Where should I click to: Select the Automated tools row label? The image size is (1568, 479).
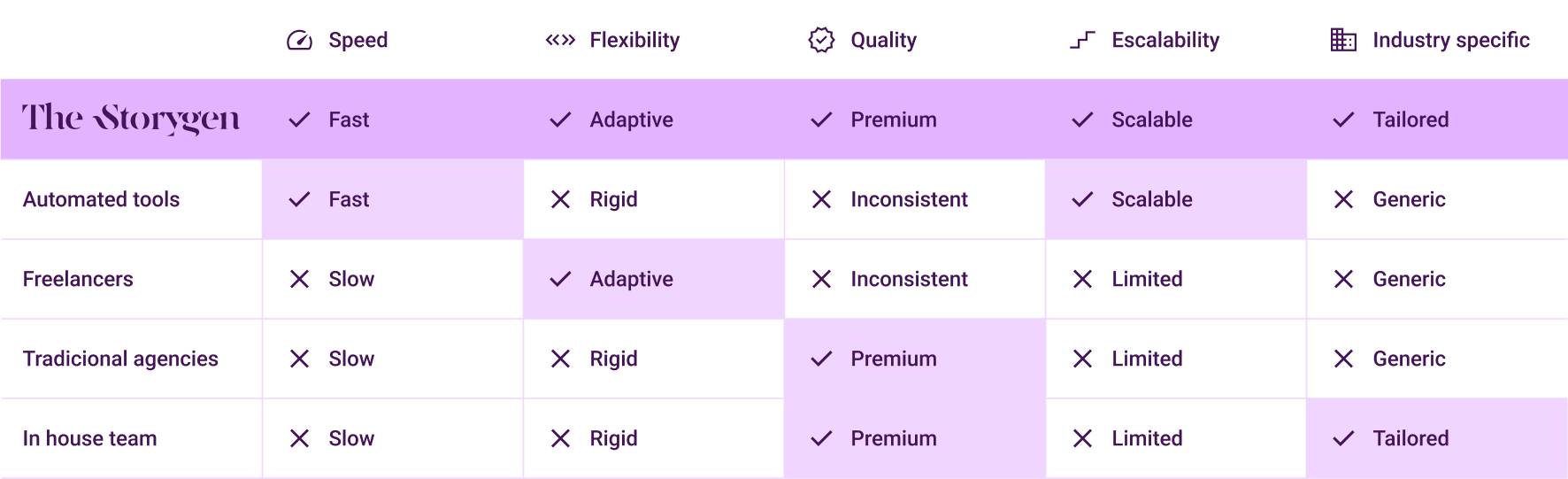[x=101, y=199]
